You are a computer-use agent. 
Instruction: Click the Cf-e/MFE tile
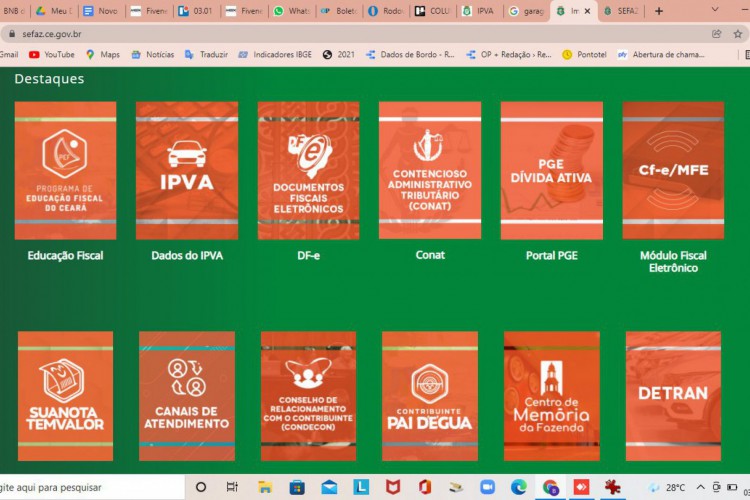(672, 170)
